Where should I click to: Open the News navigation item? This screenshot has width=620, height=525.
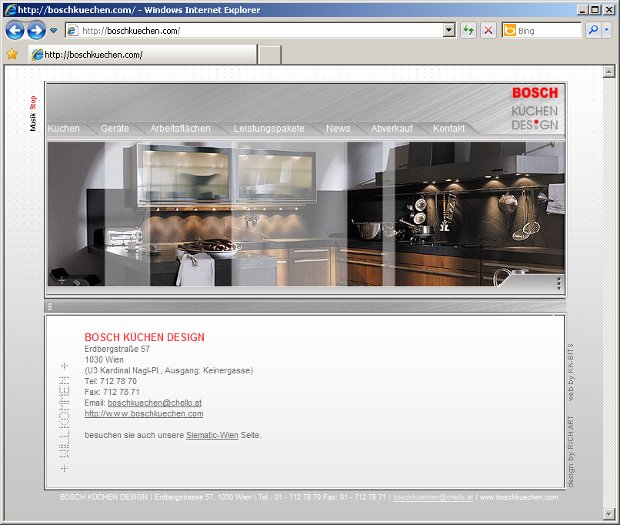338,128
